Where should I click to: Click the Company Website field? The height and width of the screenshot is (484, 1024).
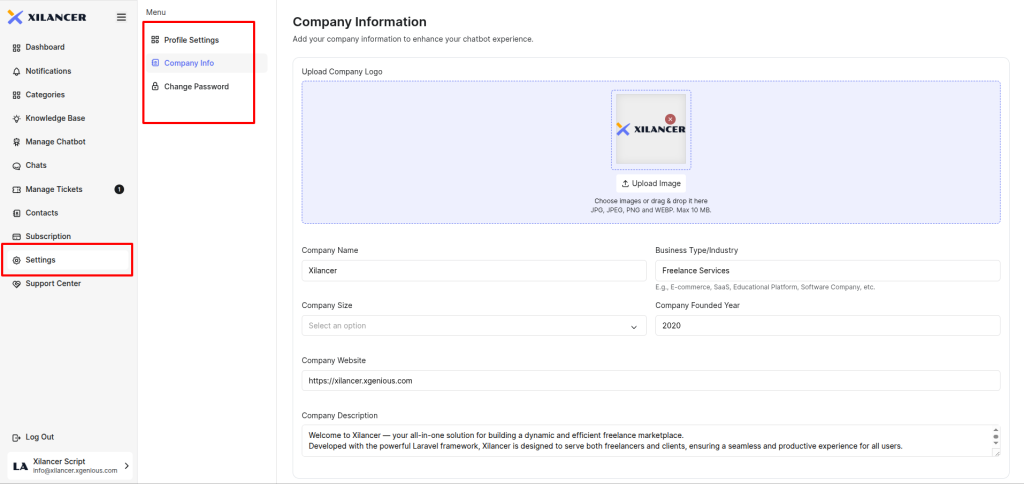(x=651, y=381)
